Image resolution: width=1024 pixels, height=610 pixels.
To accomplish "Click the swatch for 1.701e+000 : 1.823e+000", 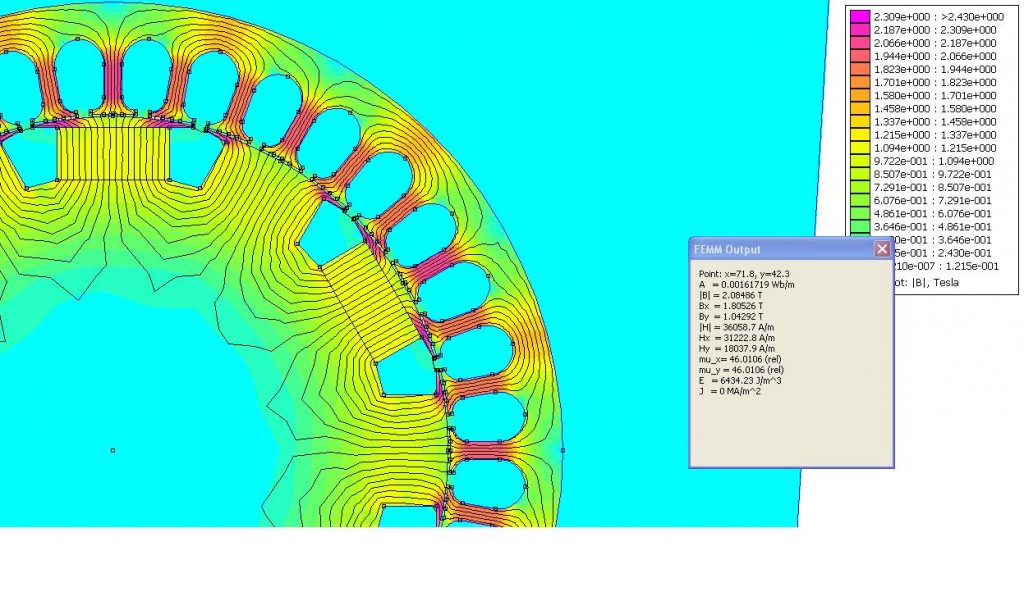I will tap(860, 82).
